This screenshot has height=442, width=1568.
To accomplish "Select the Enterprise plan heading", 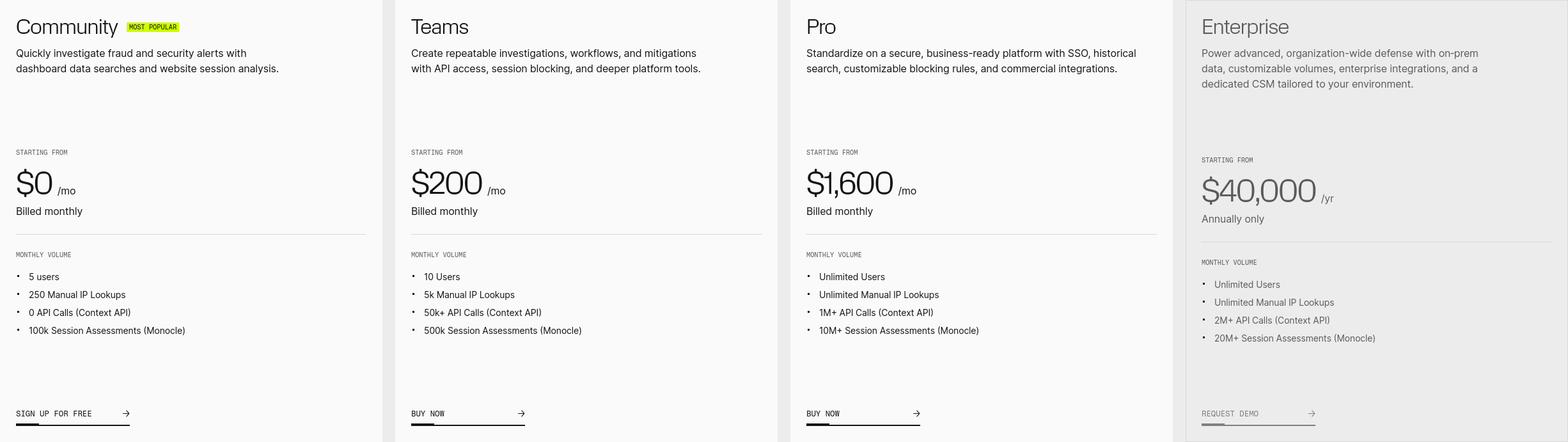I will click(x=1244, y=27).
